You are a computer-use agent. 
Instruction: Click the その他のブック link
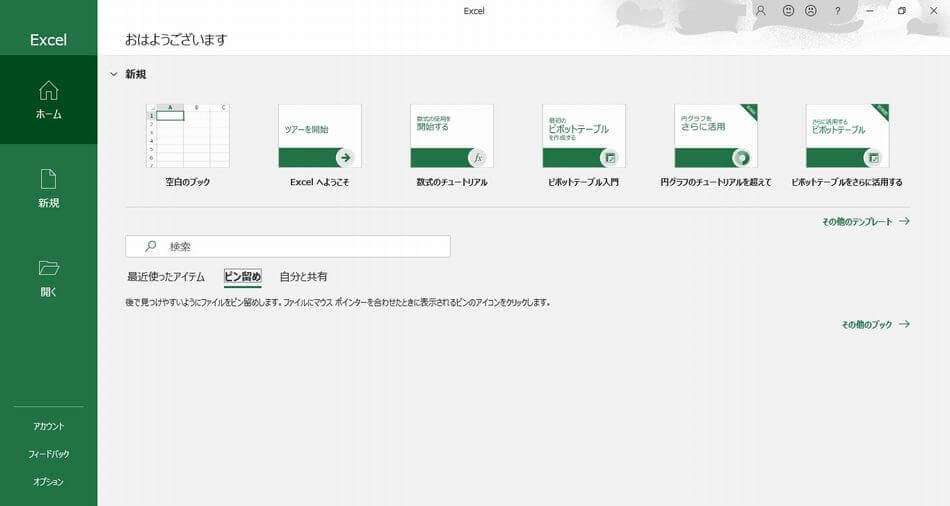[x=875, y=325]
